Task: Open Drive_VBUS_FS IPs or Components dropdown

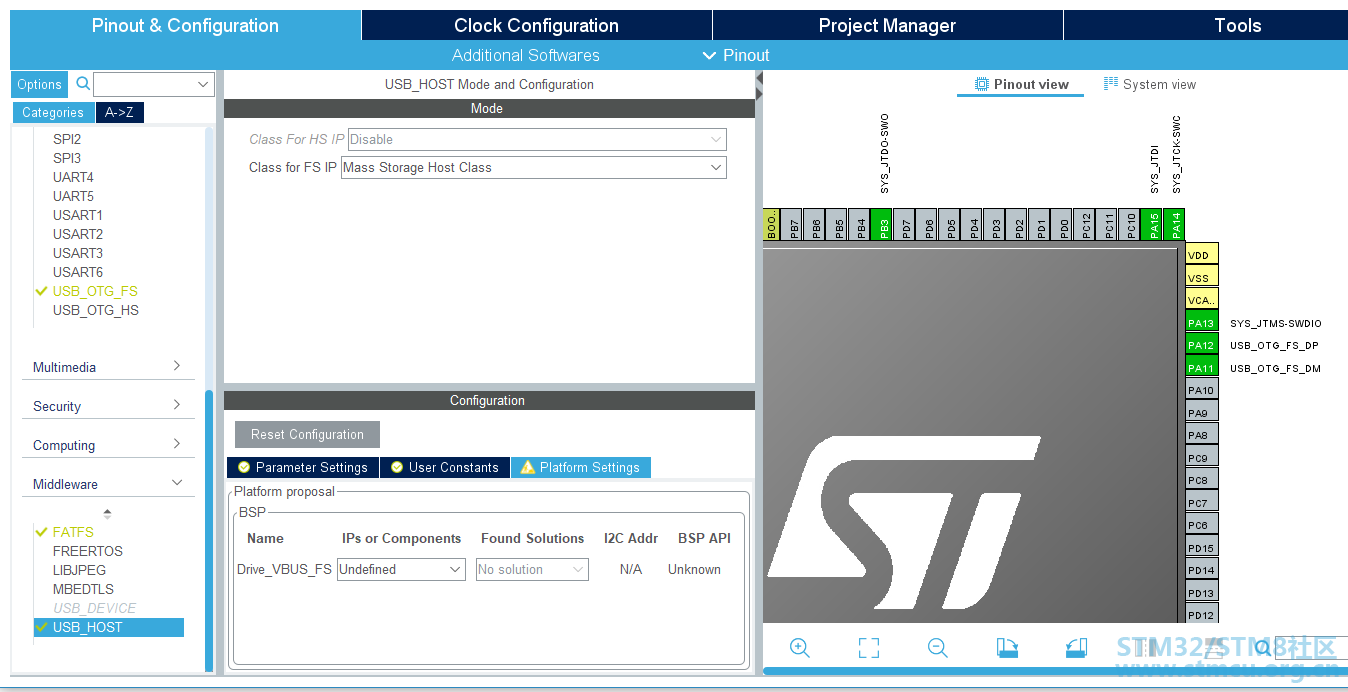Action: coord(401,569)
